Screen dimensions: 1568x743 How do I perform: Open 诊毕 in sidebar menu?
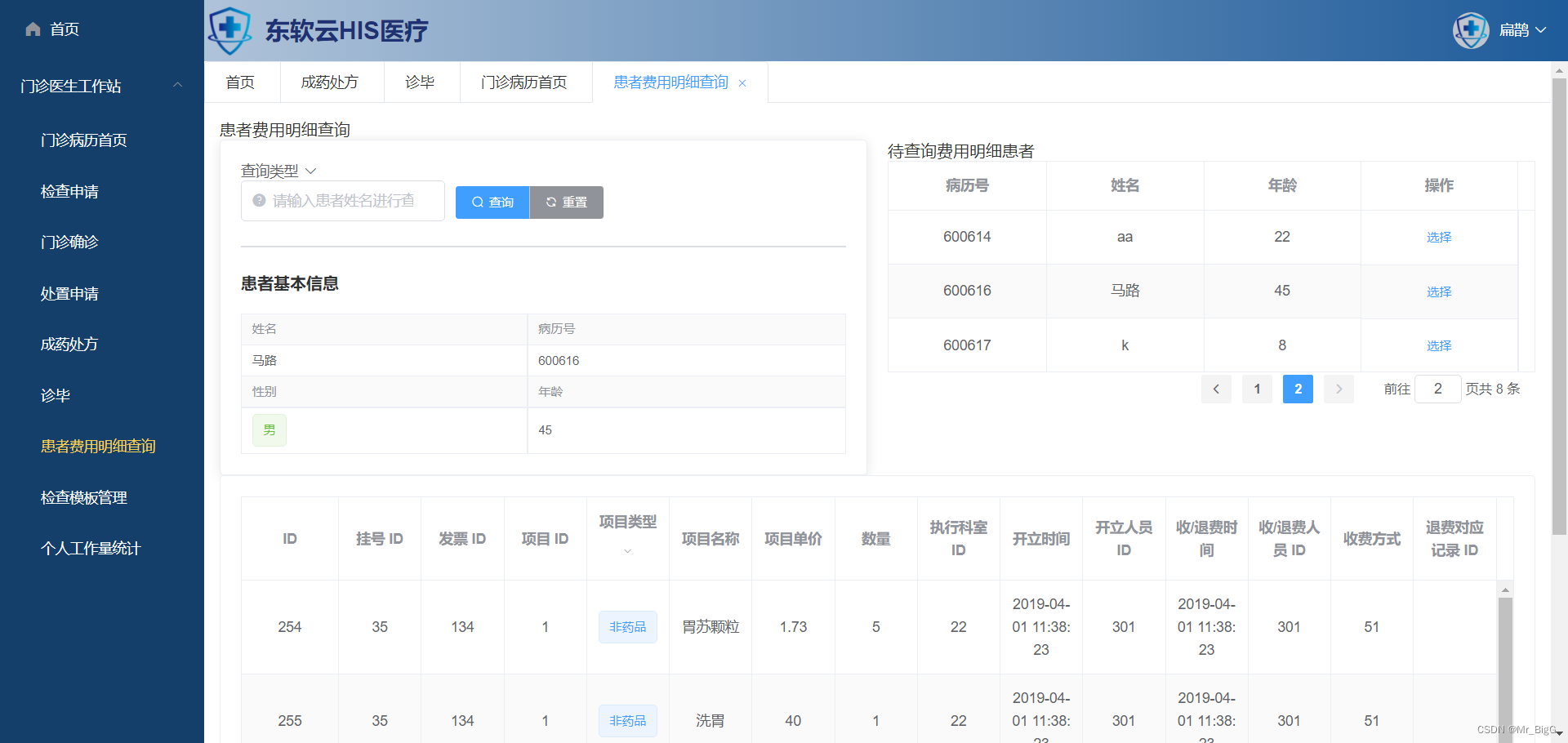pos(56,396)
